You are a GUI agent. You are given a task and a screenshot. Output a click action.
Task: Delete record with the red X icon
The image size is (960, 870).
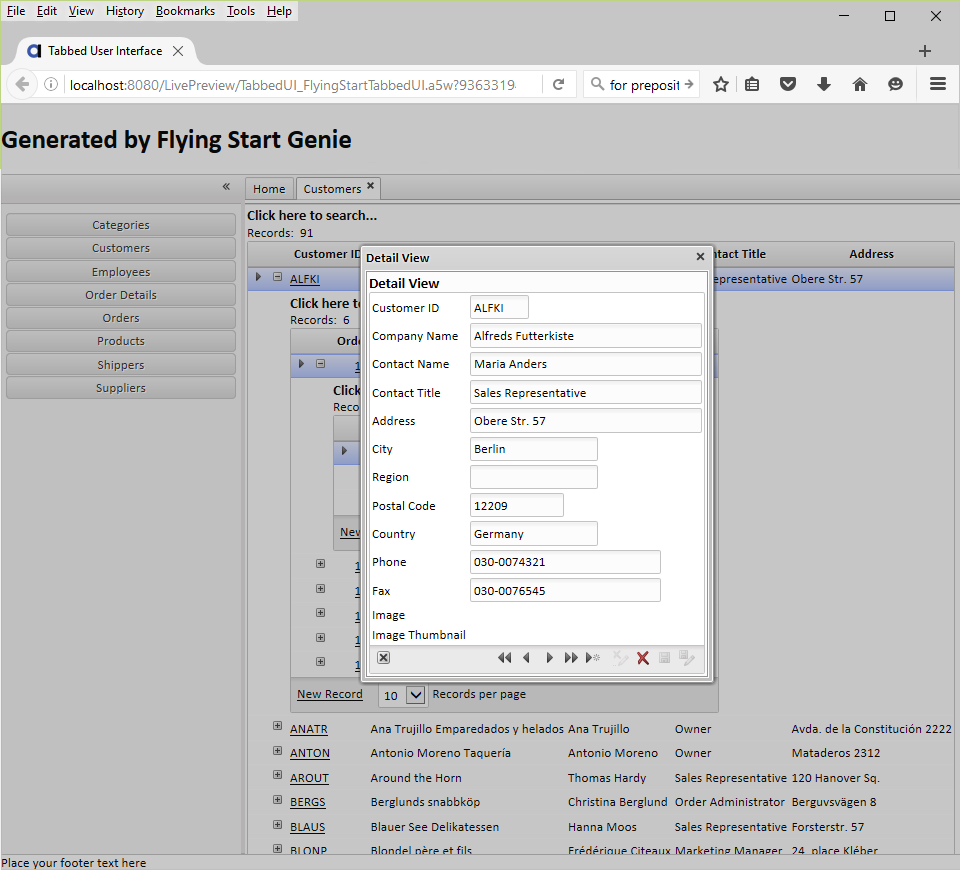(643, 658)
